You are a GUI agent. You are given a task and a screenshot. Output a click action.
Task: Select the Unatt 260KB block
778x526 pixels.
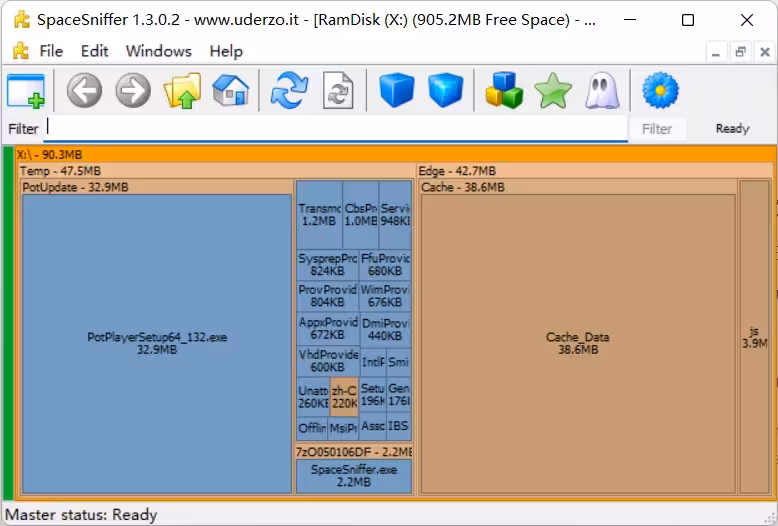point(313,397)
